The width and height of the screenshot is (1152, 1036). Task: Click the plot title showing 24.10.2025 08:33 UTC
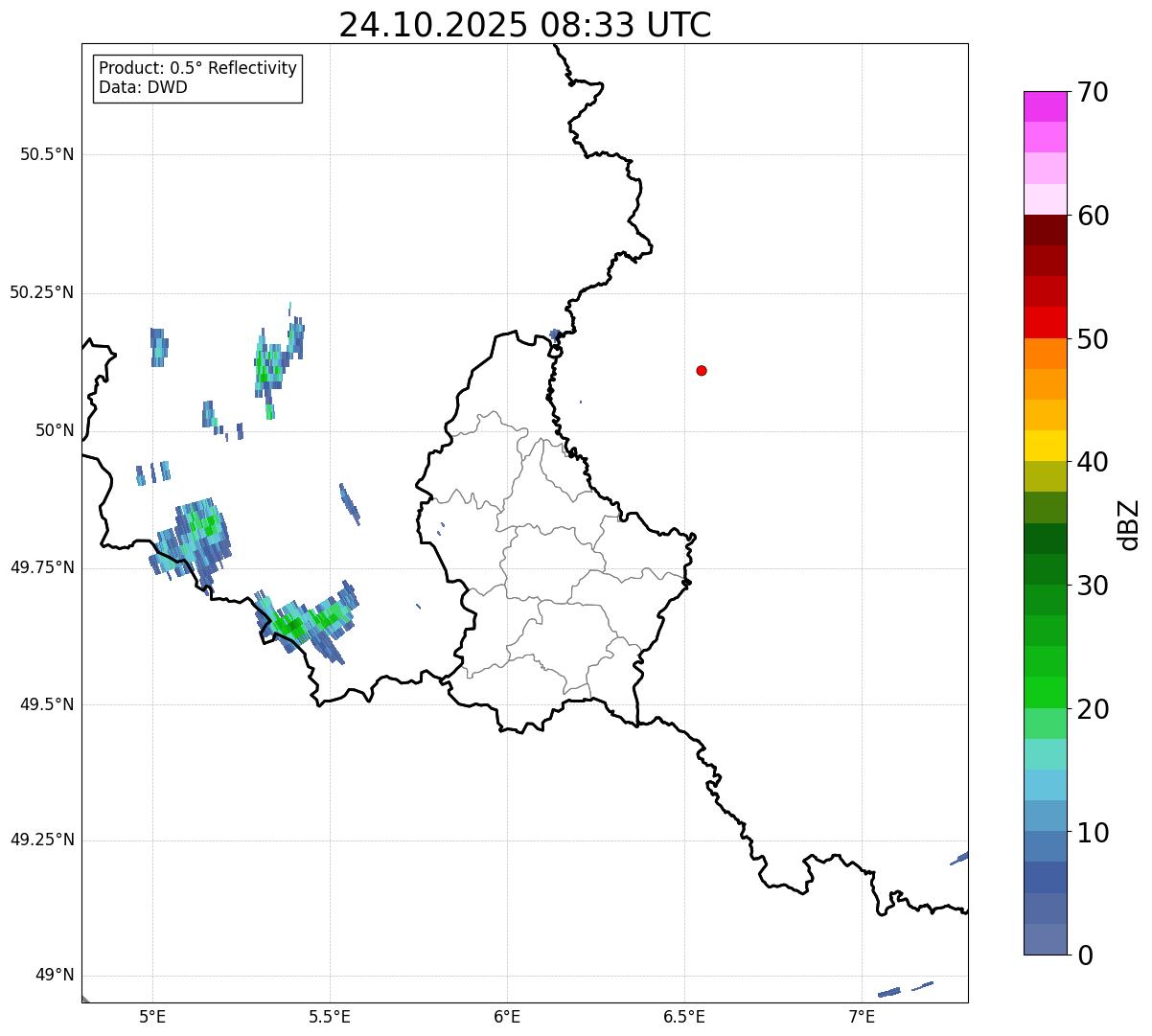525,25
